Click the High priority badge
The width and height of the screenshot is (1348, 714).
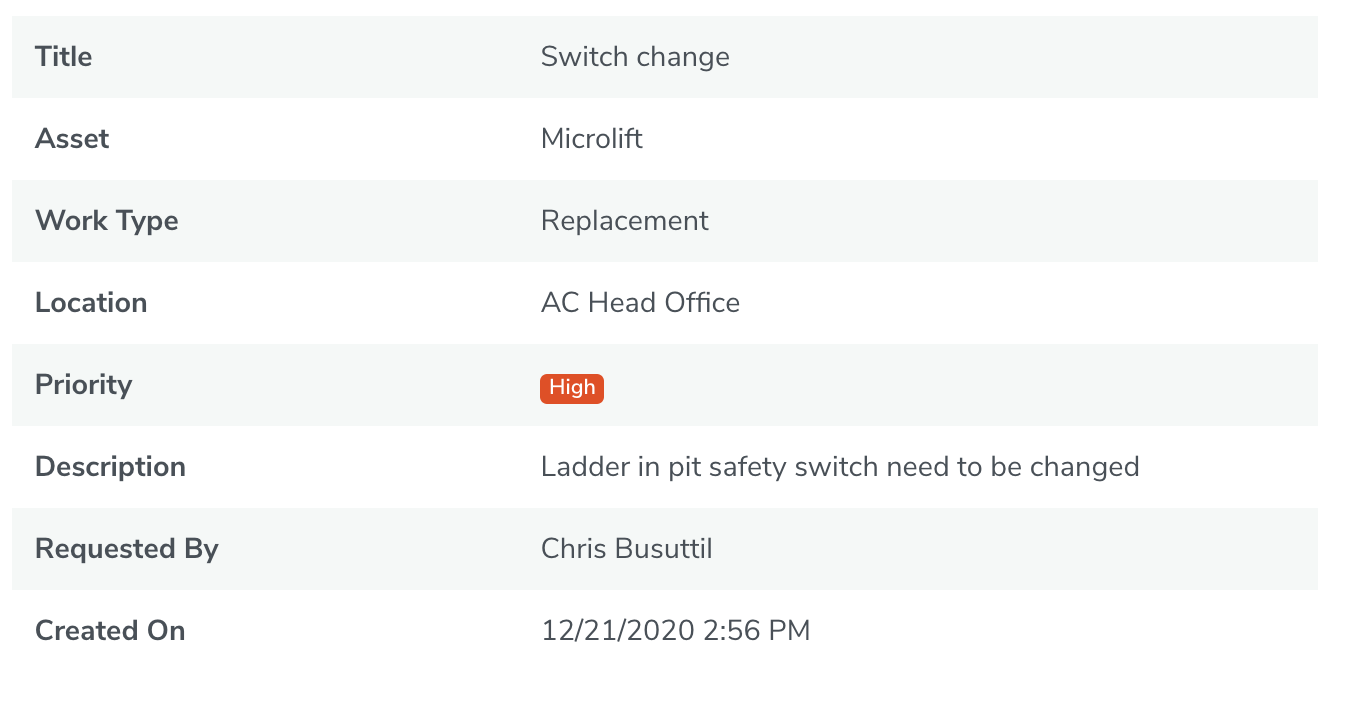tap(572, 388)
